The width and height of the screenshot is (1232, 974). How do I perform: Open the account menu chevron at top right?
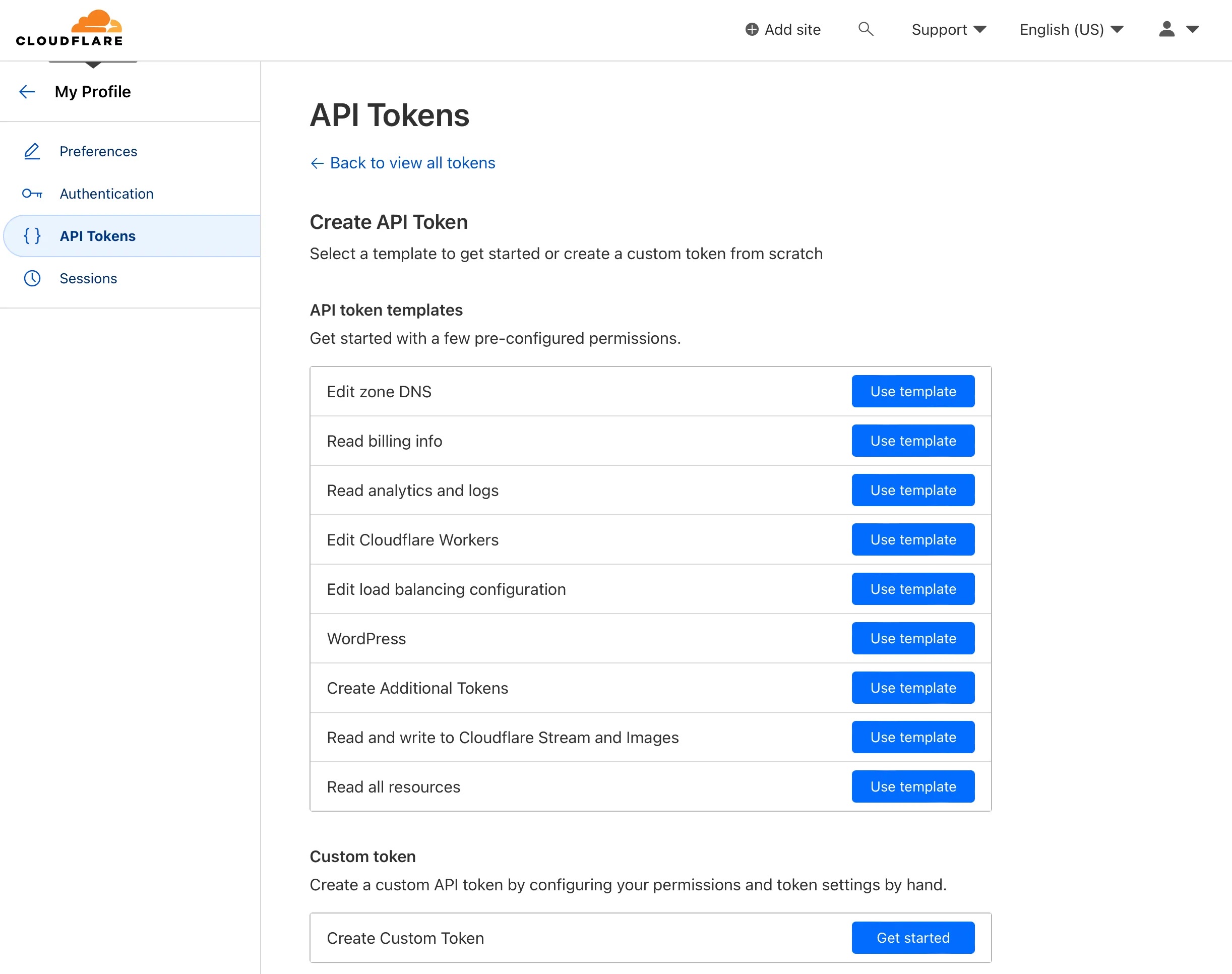point(1194,29)
